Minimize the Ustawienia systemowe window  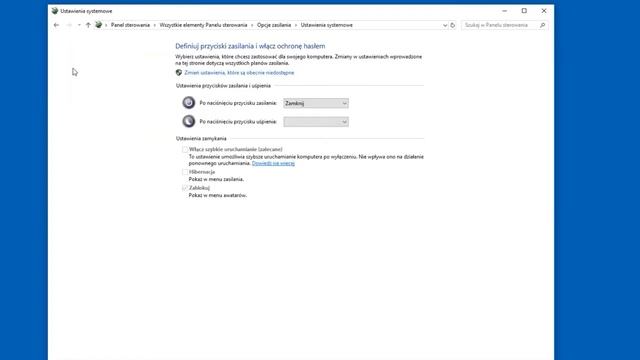click(x=504, y=11)
